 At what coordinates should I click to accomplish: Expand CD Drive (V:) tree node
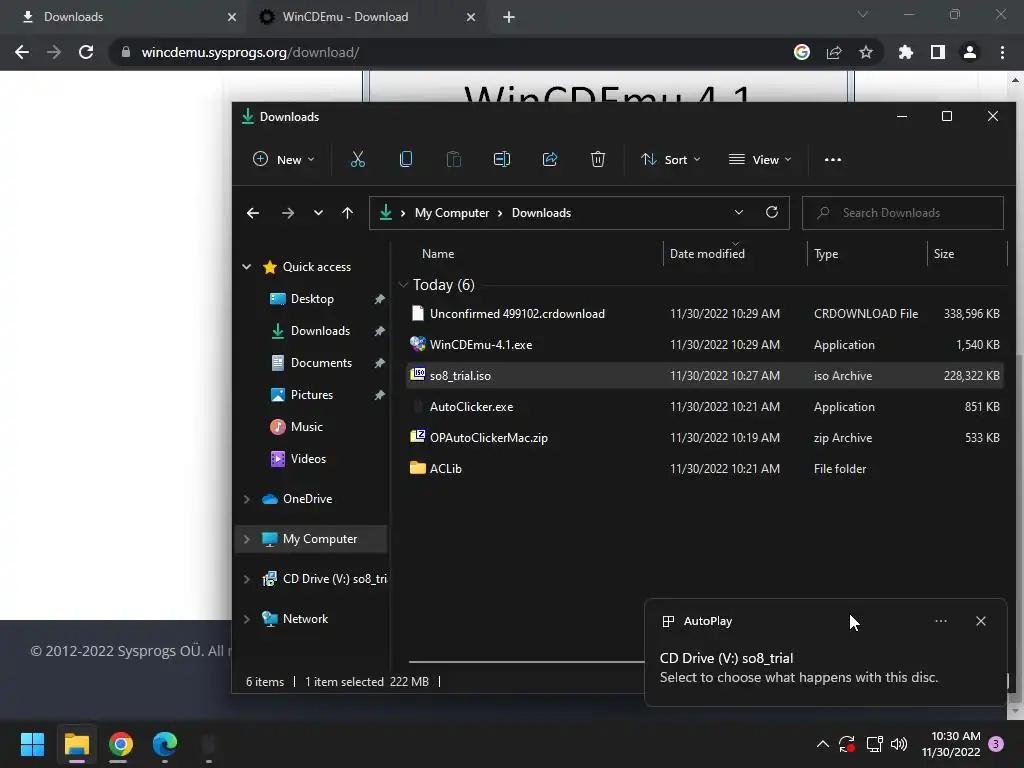[247, 579]
